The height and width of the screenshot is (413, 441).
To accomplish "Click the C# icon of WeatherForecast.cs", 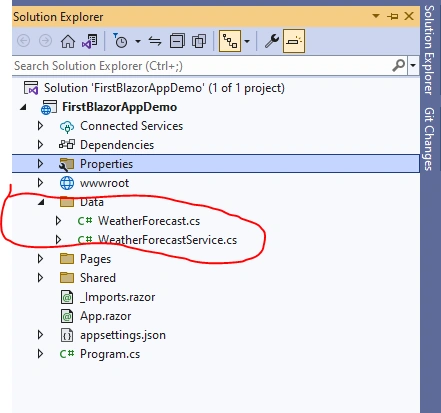I will tap(85, 221).
